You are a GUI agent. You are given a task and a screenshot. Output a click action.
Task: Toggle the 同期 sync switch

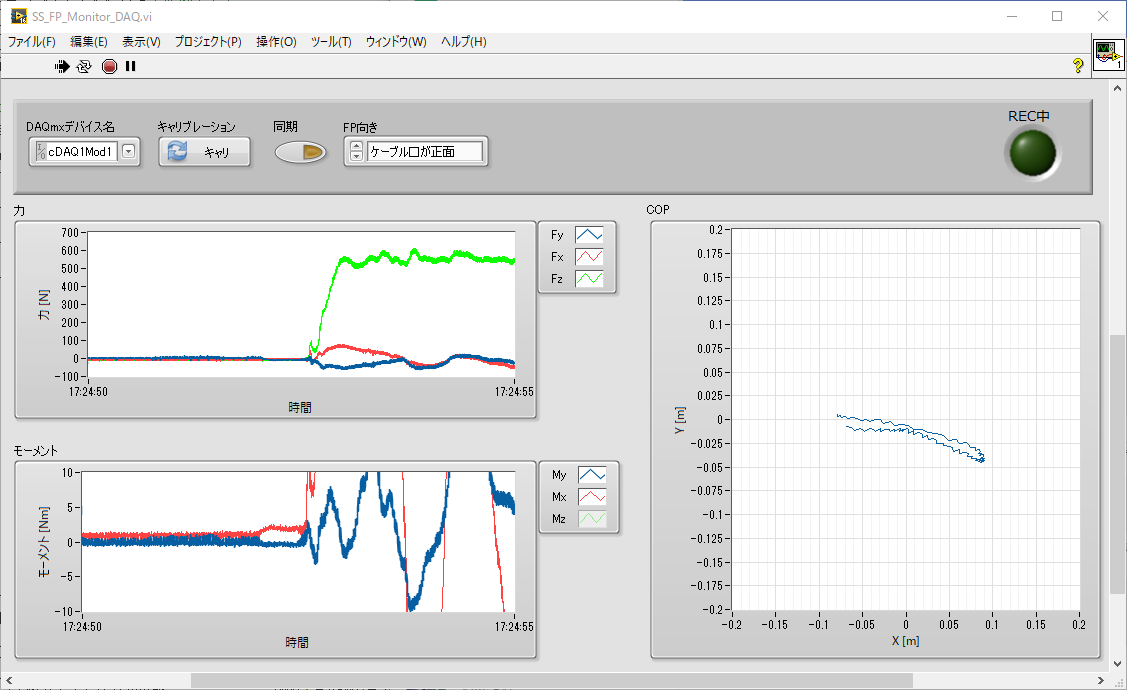(x=300, y=152)
